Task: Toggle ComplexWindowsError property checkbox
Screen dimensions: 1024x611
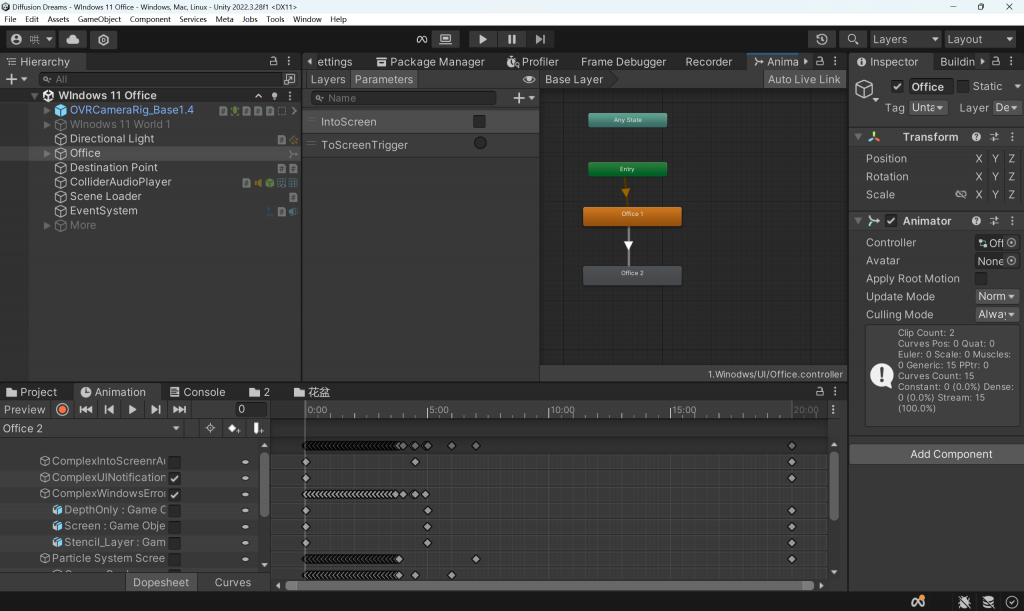Action: coord(174,494)
